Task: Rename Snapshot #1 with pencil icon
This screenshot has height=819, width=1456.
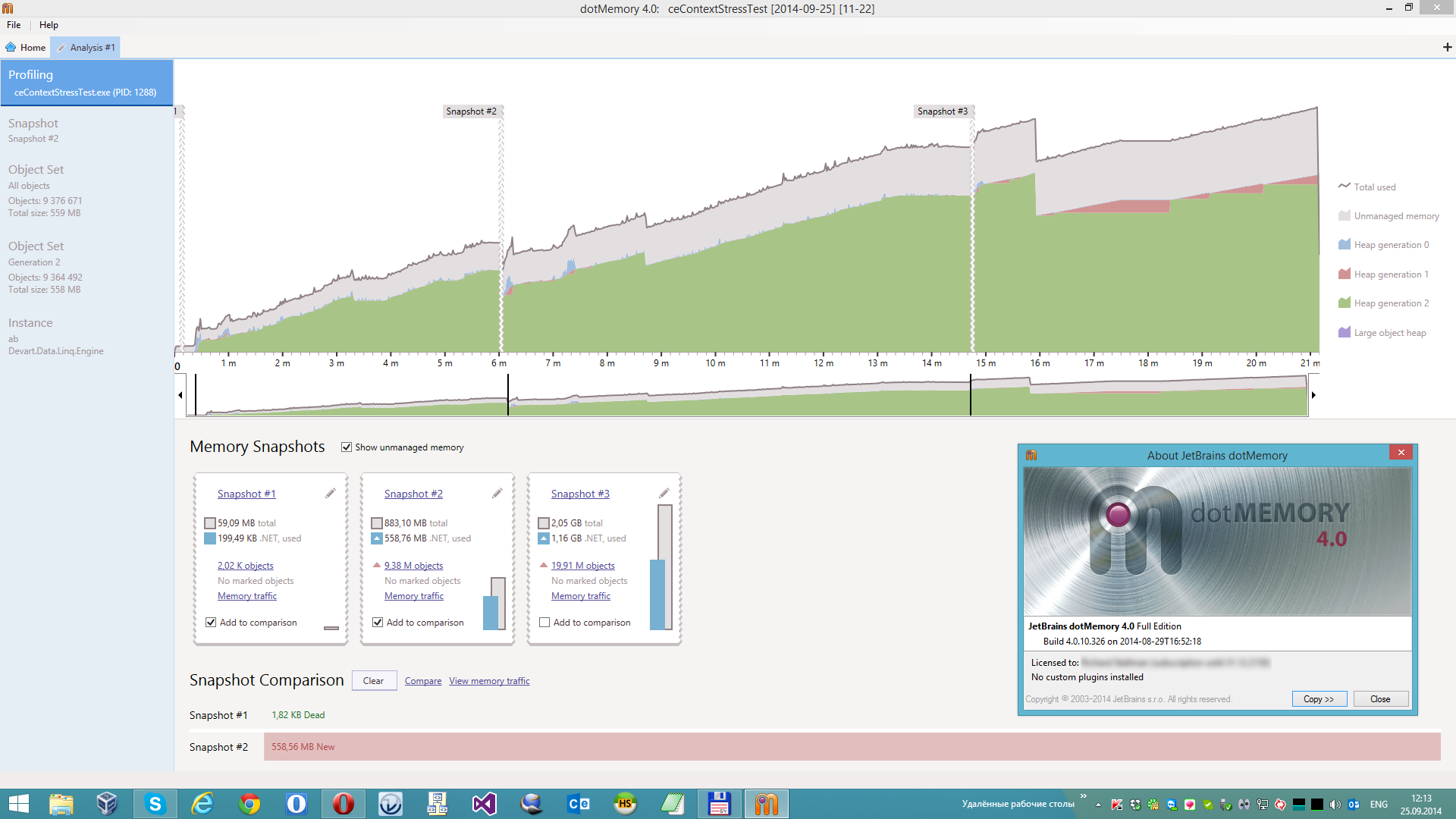Action: tap(331, 494)
